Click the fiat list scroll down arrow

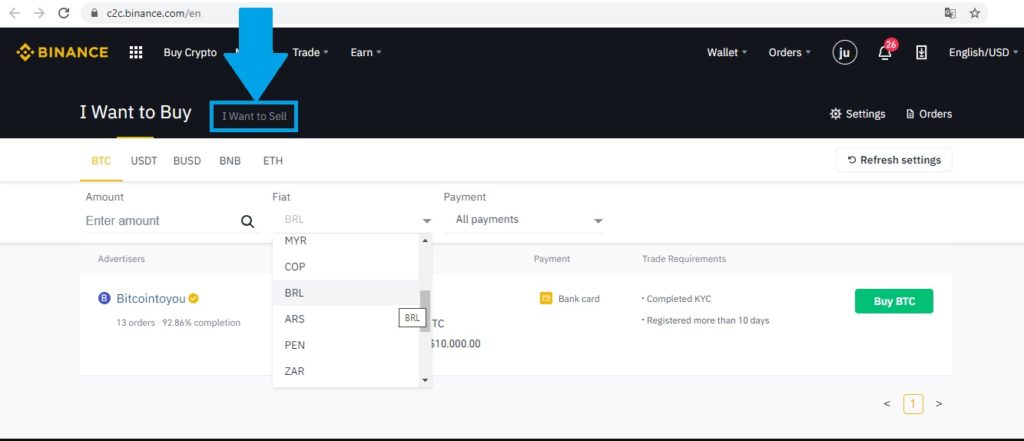pyautogui.click(x=425, y=380)
